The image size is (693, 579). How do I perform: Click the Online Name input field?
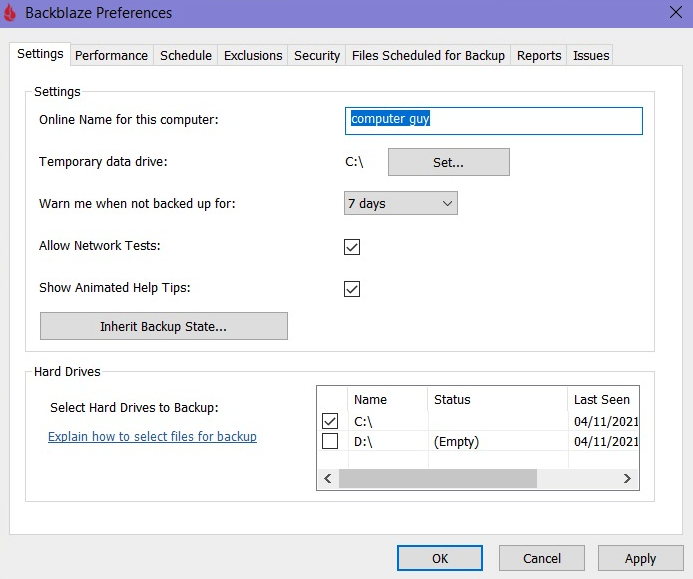coord(494,121)
